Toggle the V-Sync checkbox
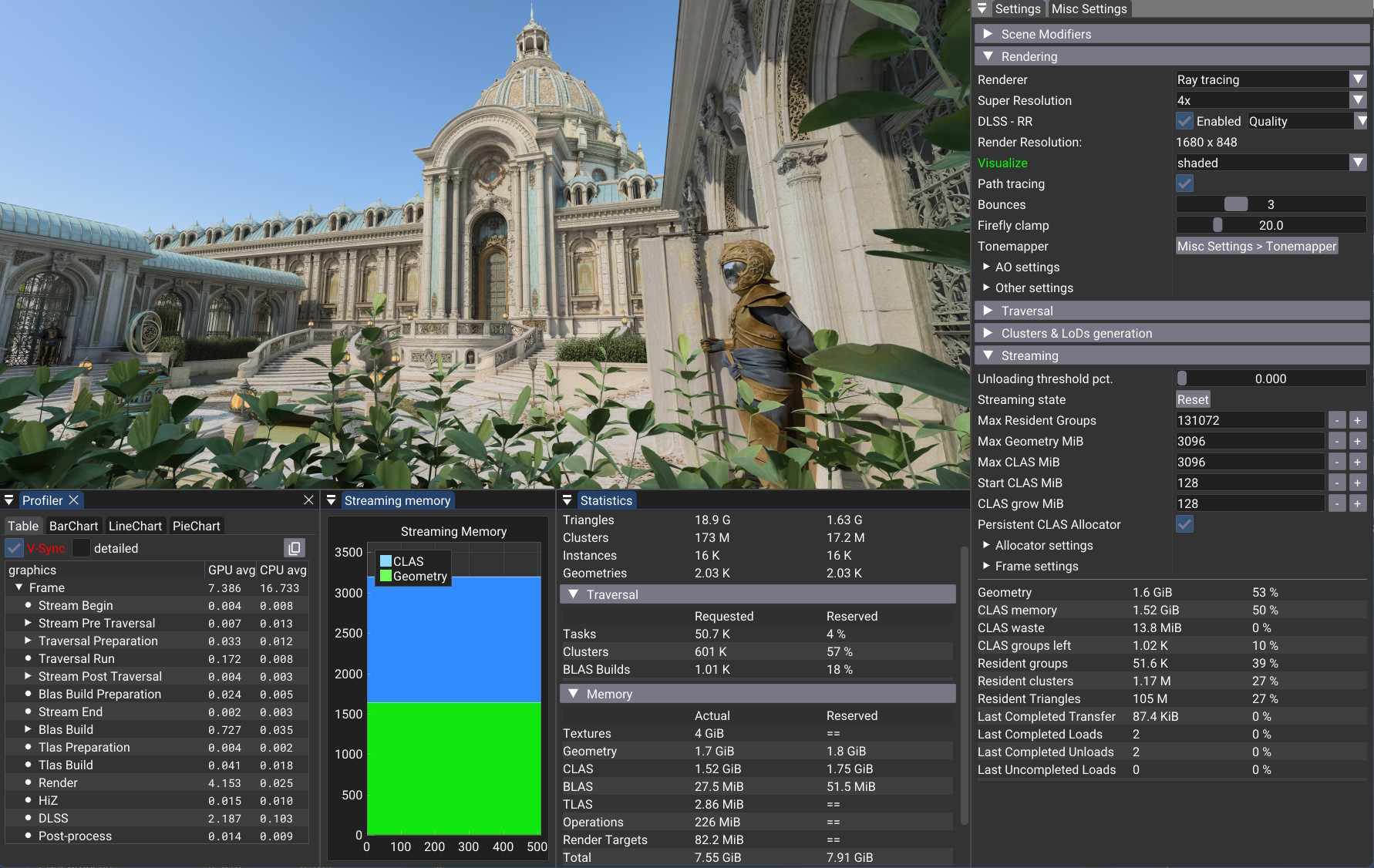This screenshot has width=1374, height=868. (x=15, y=548)
